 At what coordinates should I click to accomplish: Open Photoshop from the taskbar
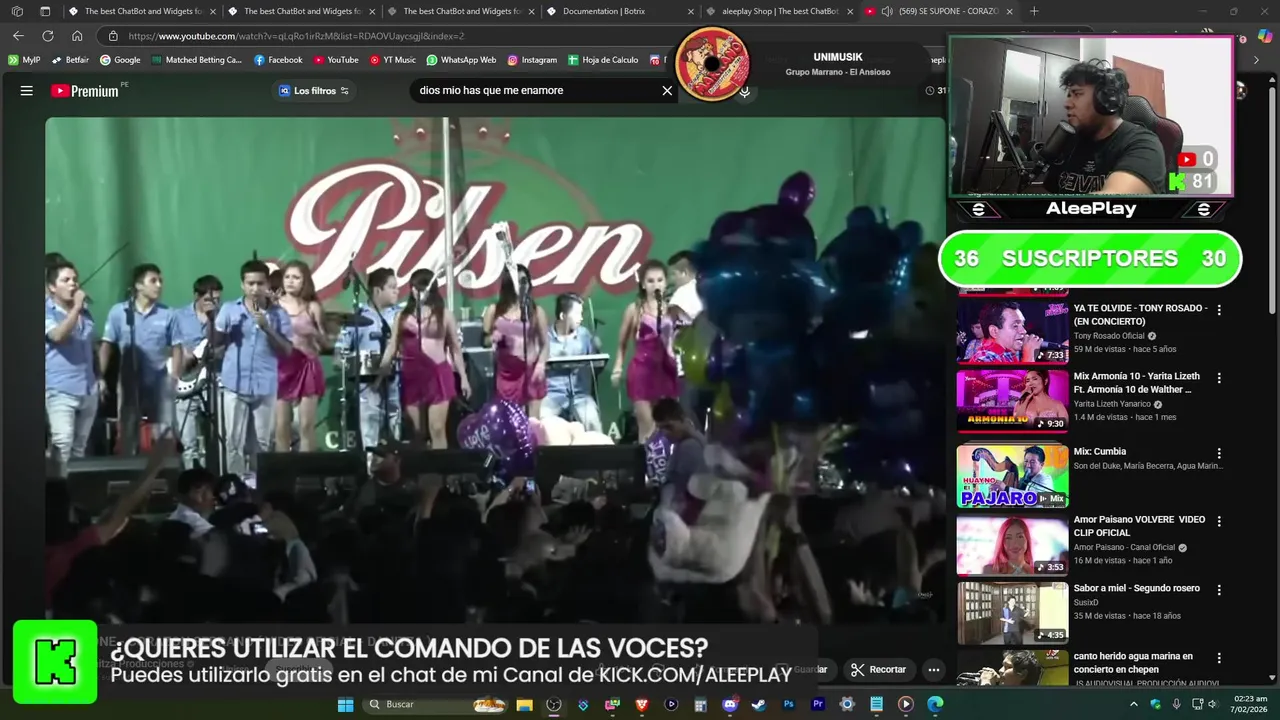788,704
